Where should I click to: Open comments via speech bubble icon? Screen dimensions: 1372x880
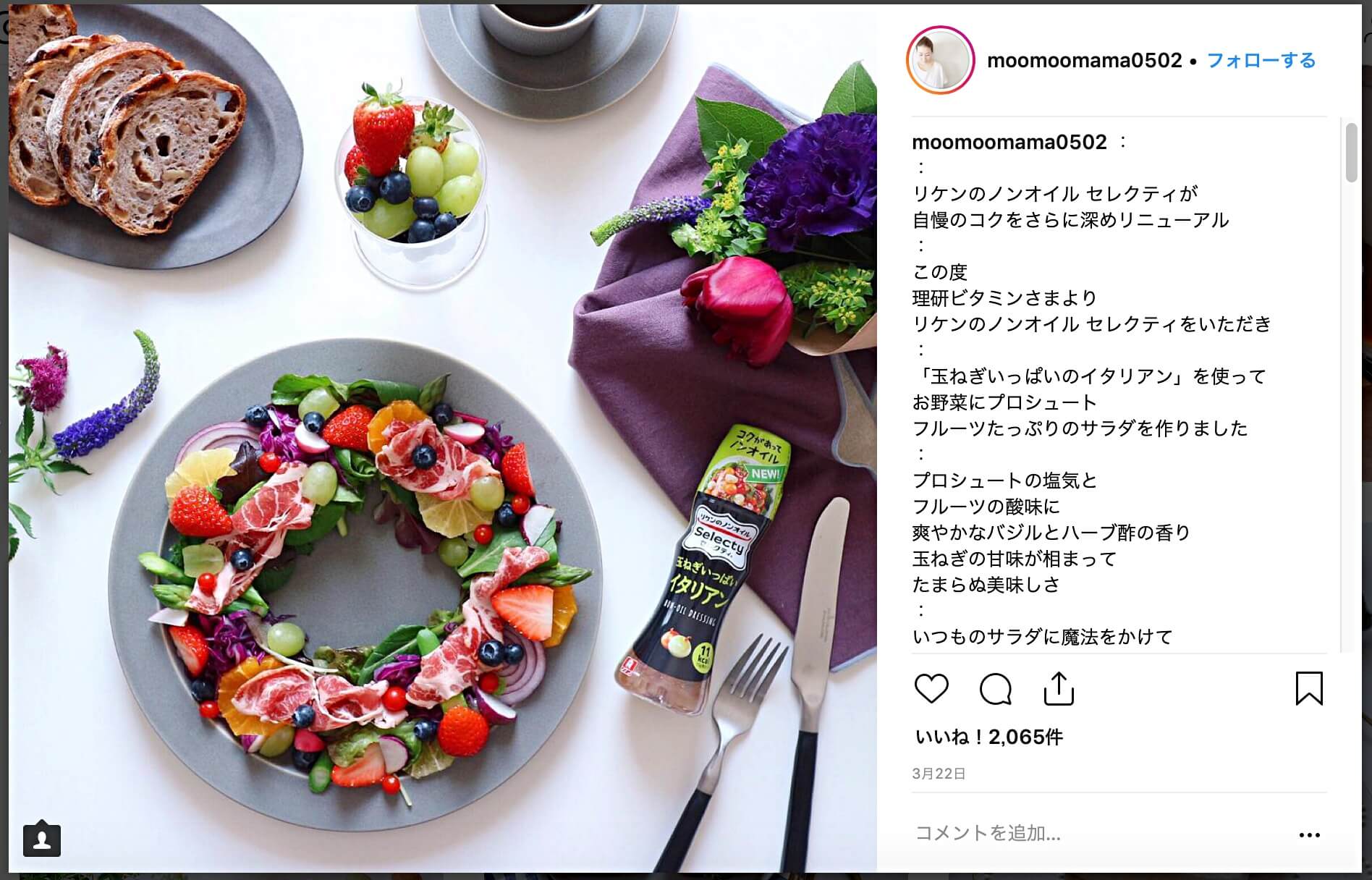pos(995,688)
